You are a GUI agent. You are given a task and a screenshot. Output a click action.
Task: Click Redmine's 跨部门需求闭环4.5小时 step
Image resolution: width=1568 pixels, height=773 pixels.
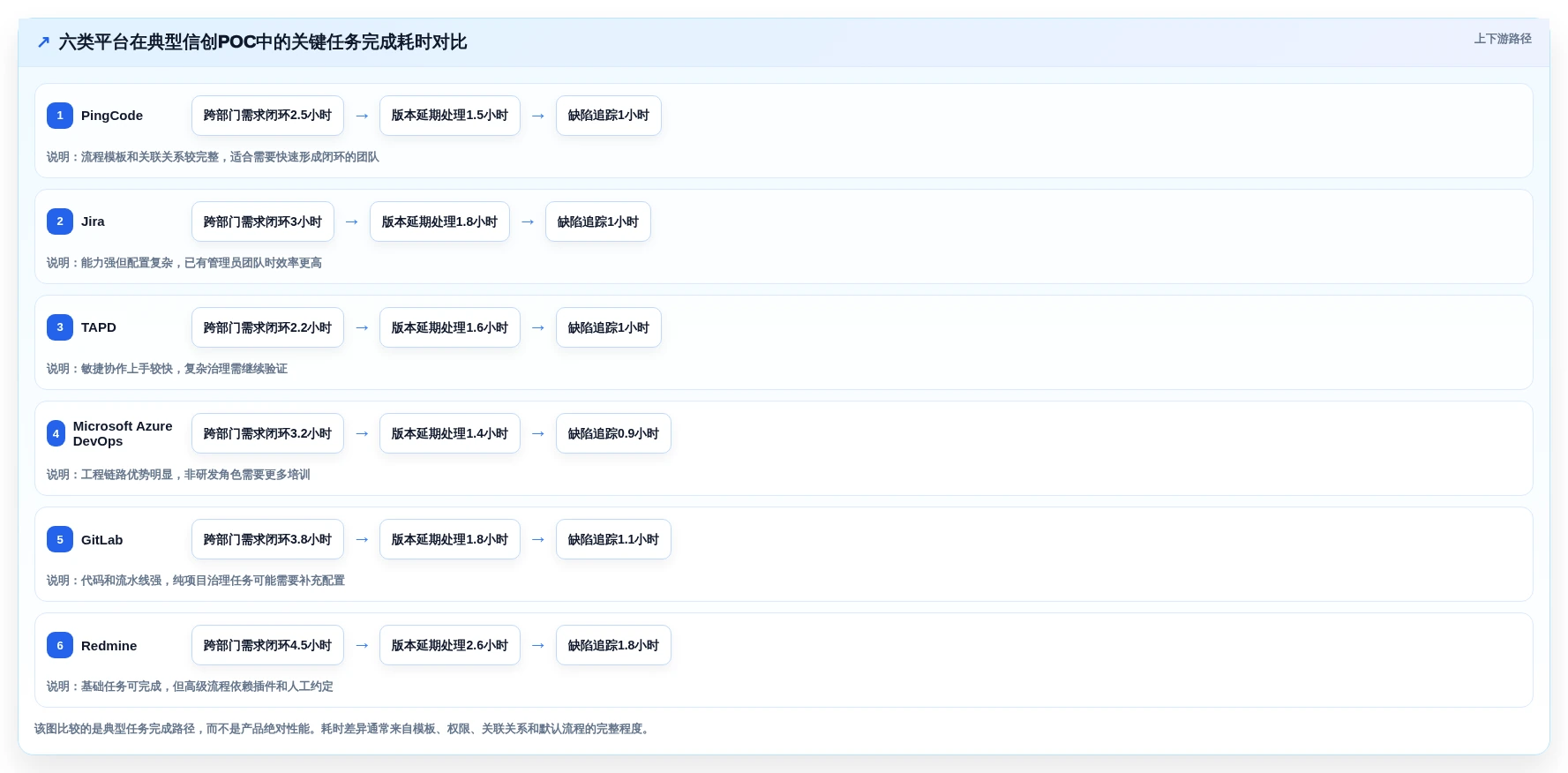(267, 645)
